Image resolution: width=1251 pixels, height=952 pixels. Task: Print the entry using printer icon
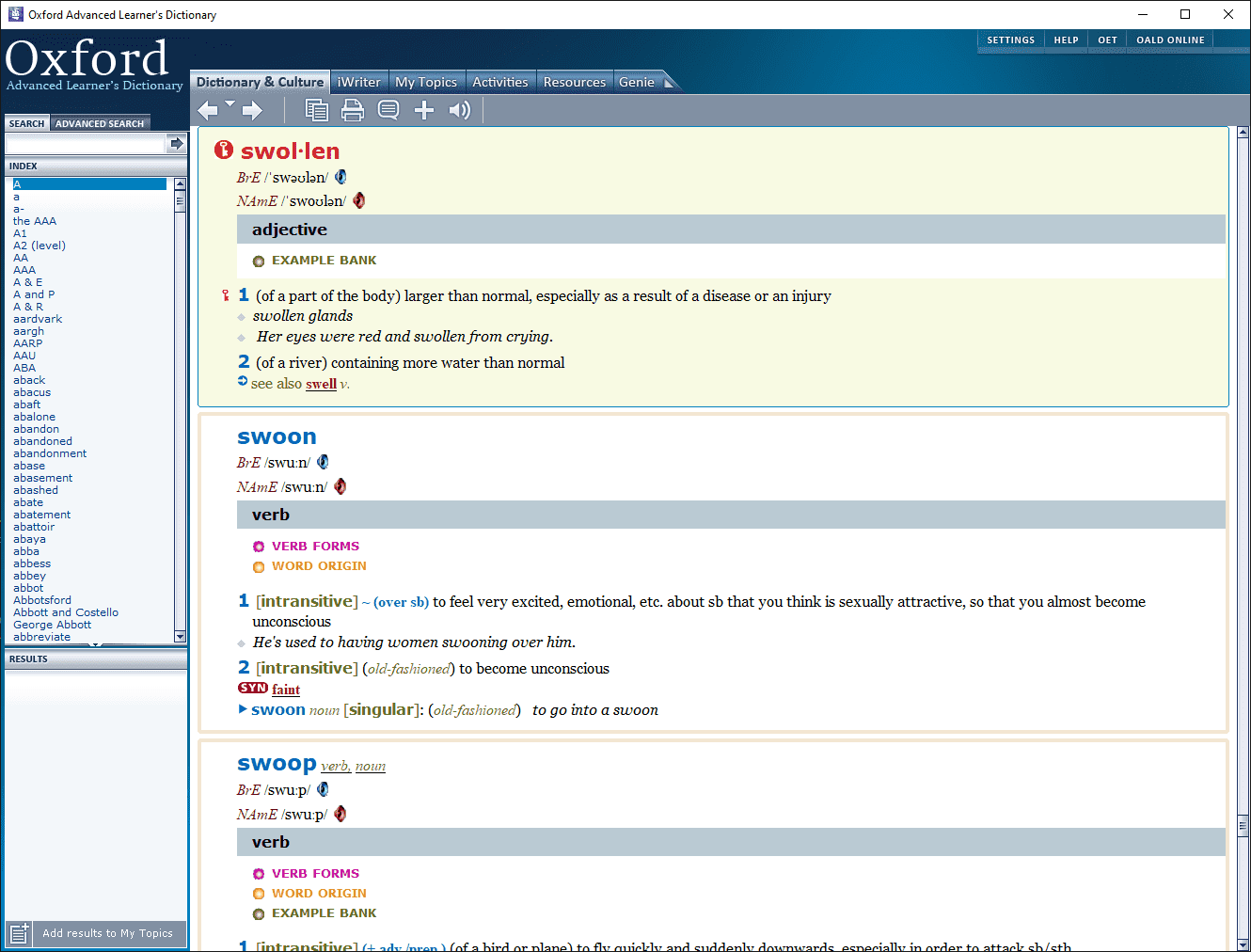point(352,111)
